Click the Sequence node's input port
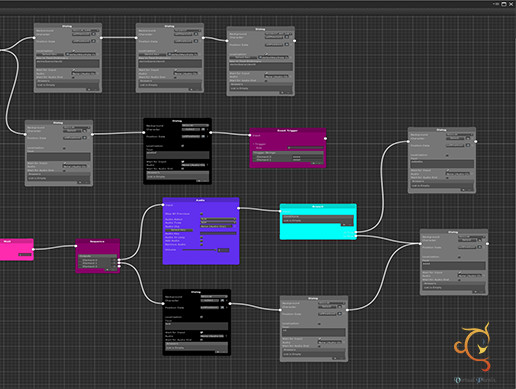The height and width of the screenshot is (389, 516). (x=76, y=246)
